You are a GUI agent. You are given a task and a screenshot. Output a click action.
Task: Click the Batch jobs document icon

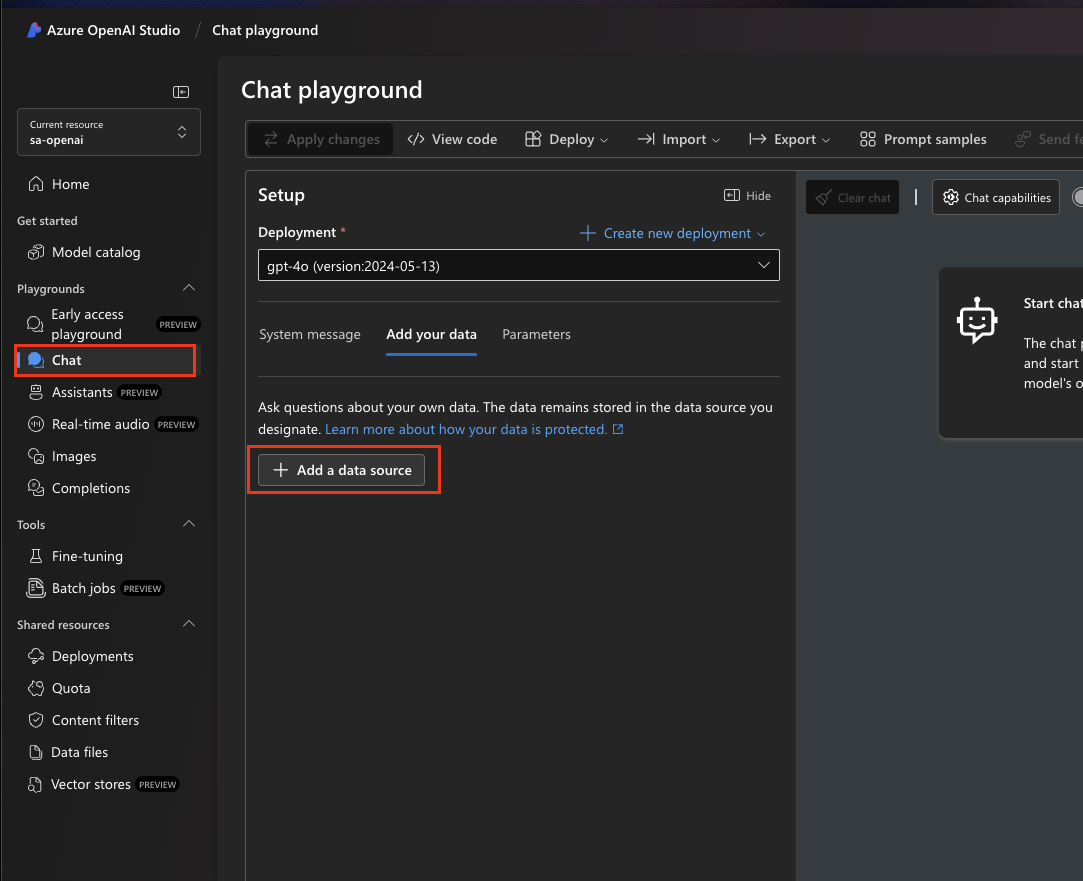pyautogui.click(x=36, y=588)
